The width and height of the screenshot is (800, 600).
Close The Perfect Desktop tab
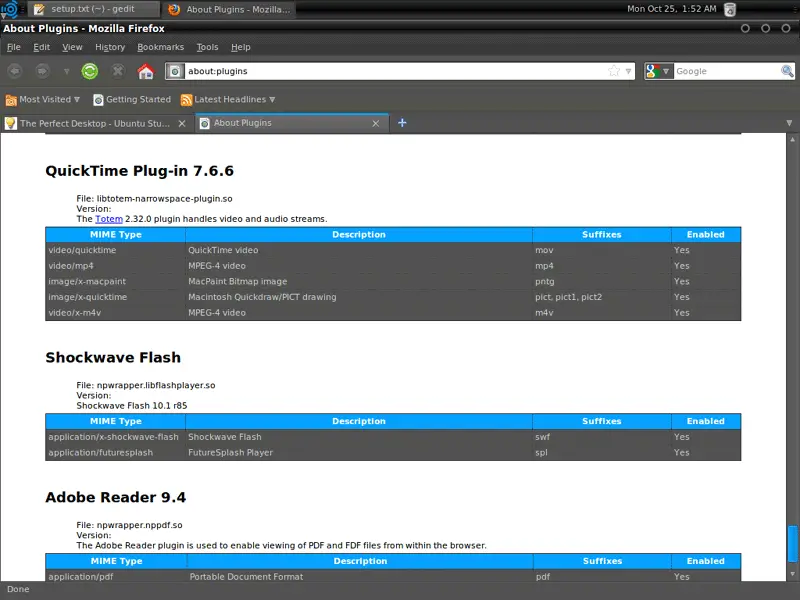[182, 123]
